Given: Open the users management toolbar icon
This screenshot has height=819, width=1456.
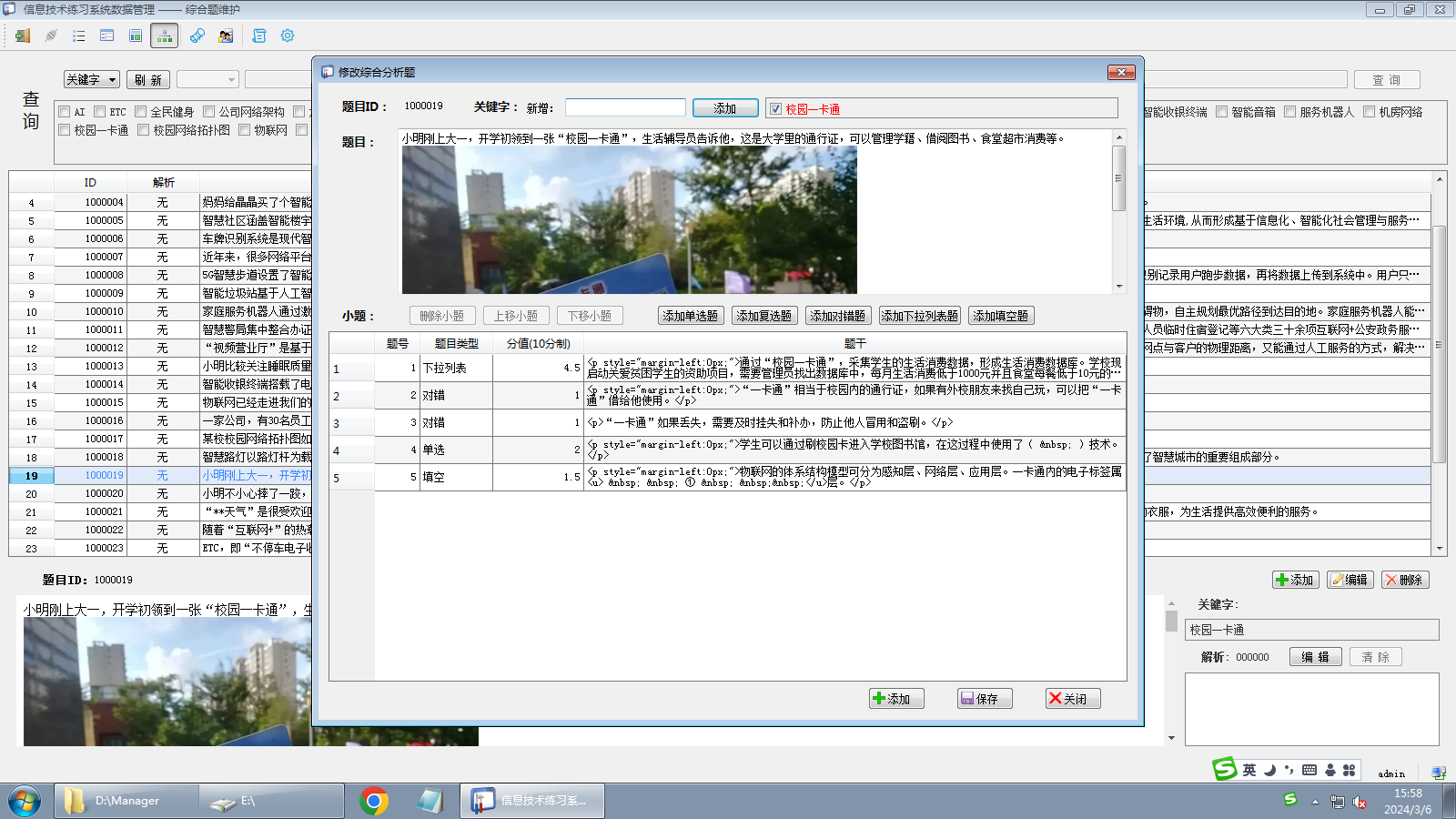Looking at the screenshot, I should pos(226,35).
